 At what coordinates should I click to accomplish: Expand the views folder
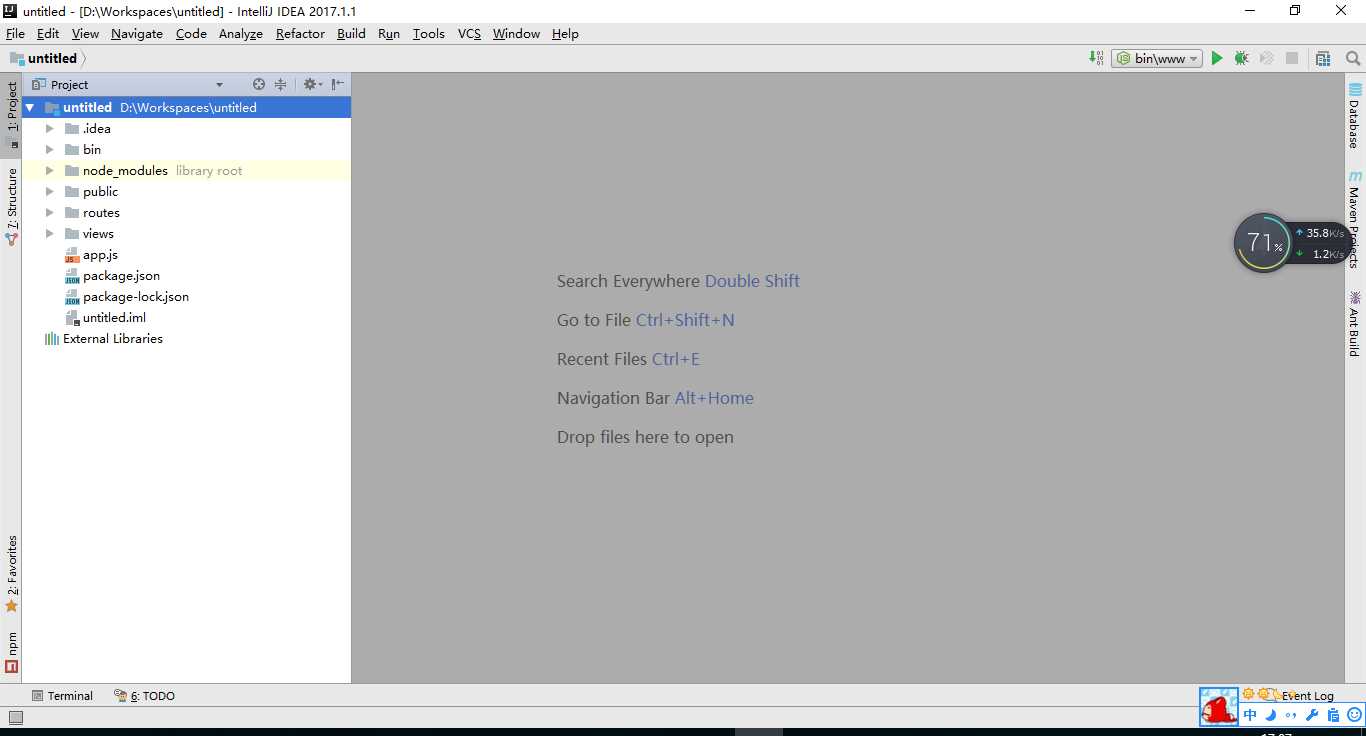pos(50,234)
